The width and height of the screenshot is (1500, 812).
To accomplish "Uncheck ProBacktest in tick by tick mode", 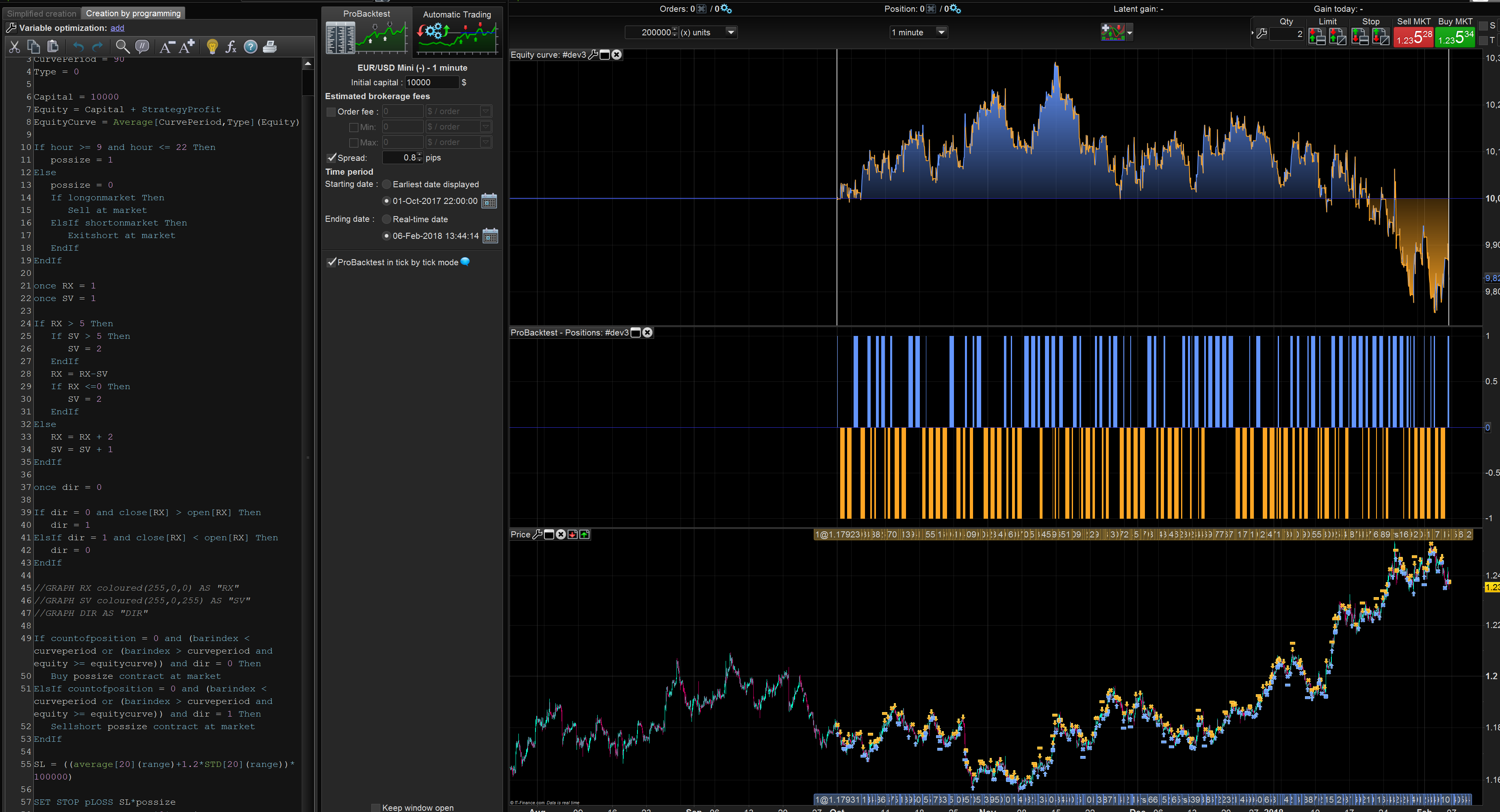I will (x=332, y=262).
